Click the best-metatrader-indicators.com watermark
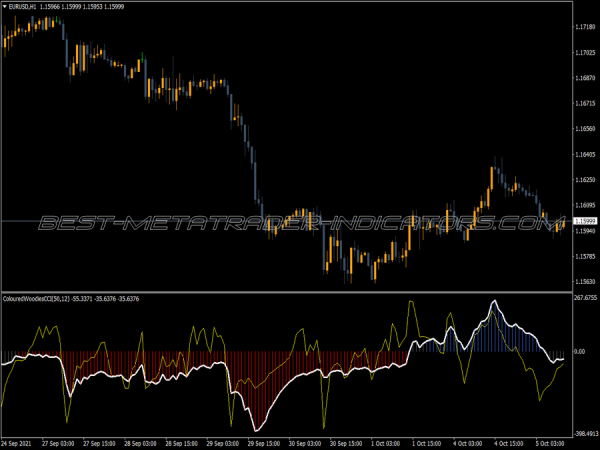The width and height of the screenshot is (600, 450). pyautogui.click(x=300, y=222)
